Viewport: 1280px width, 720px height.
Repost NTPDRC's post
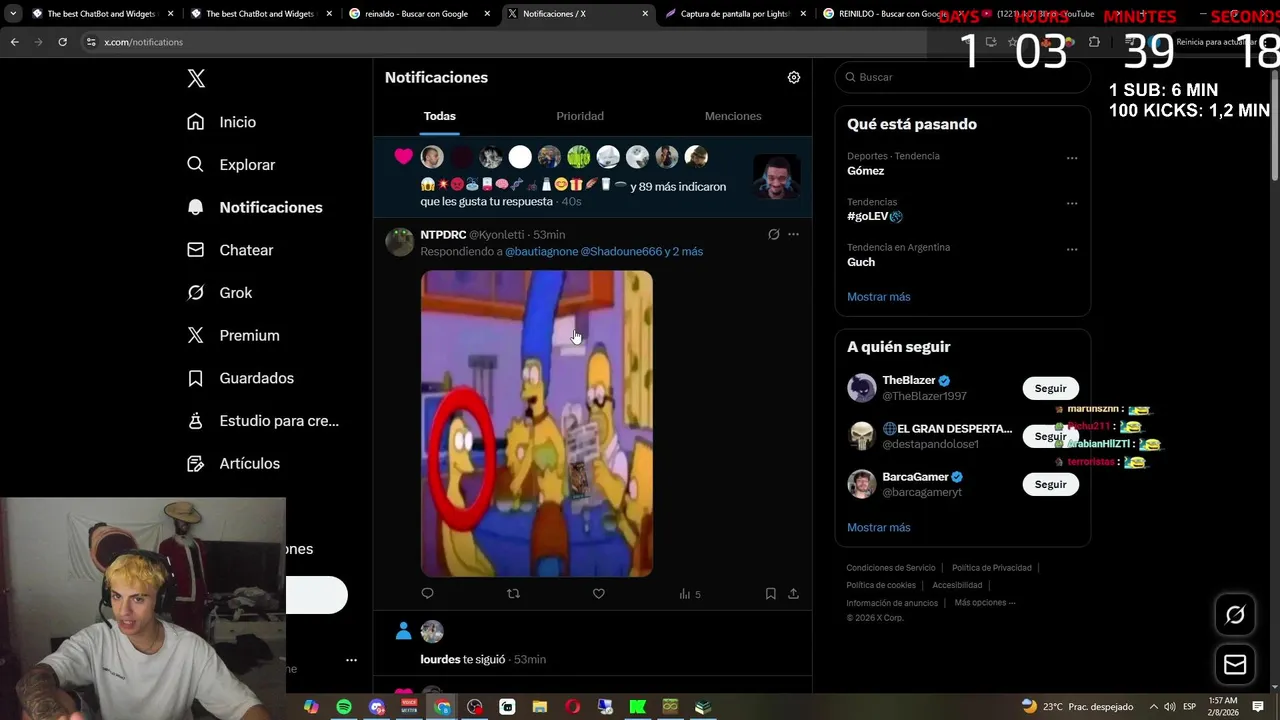[x=513, y=594]
